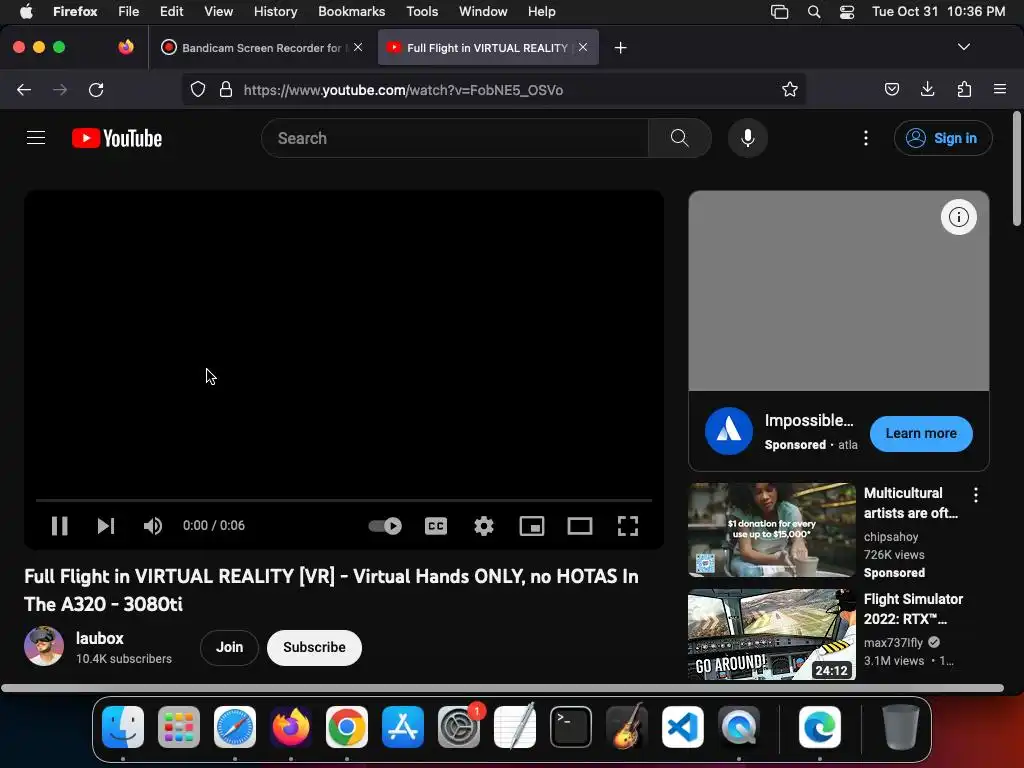Open options for Multicultural artists video
The image size is (1024, 768).
pos(976,495)
